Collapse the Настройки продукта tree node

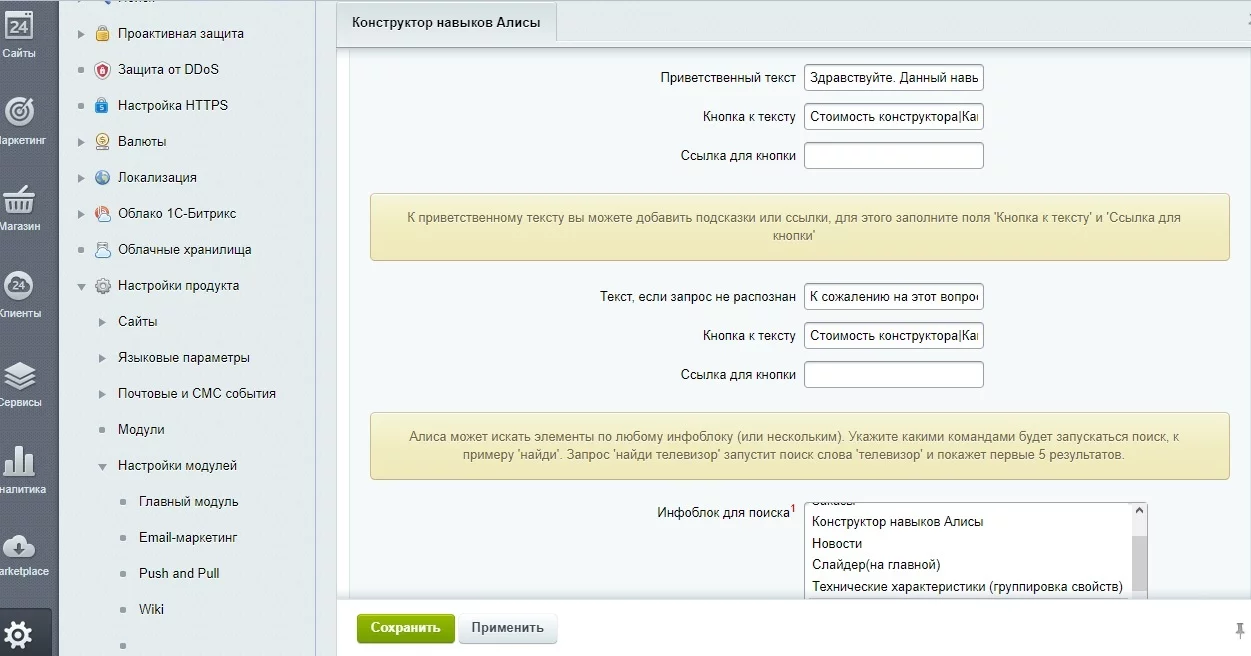[82, 286]
